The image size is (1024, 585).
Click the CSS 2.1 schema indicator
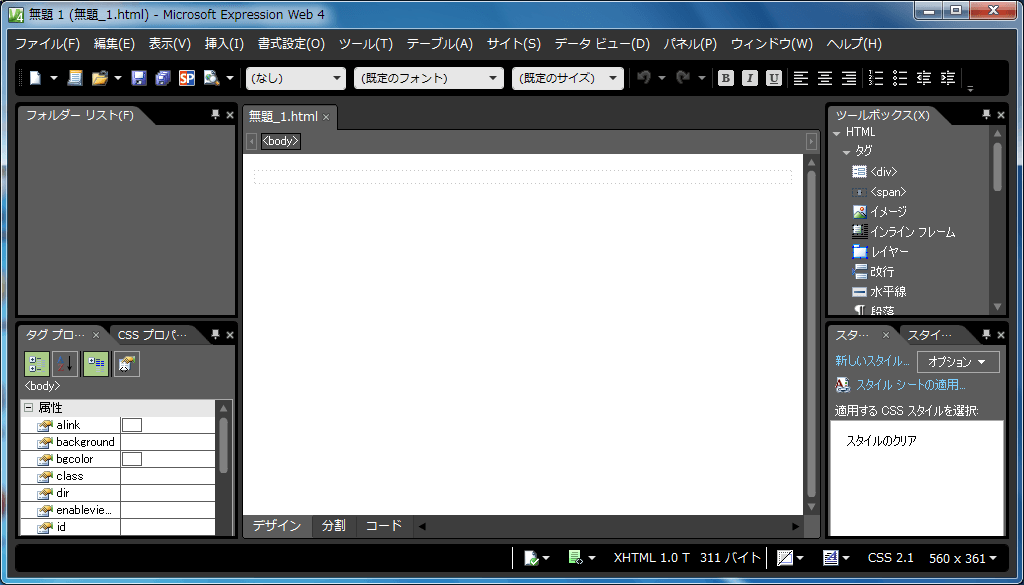[x=890, y=558]
